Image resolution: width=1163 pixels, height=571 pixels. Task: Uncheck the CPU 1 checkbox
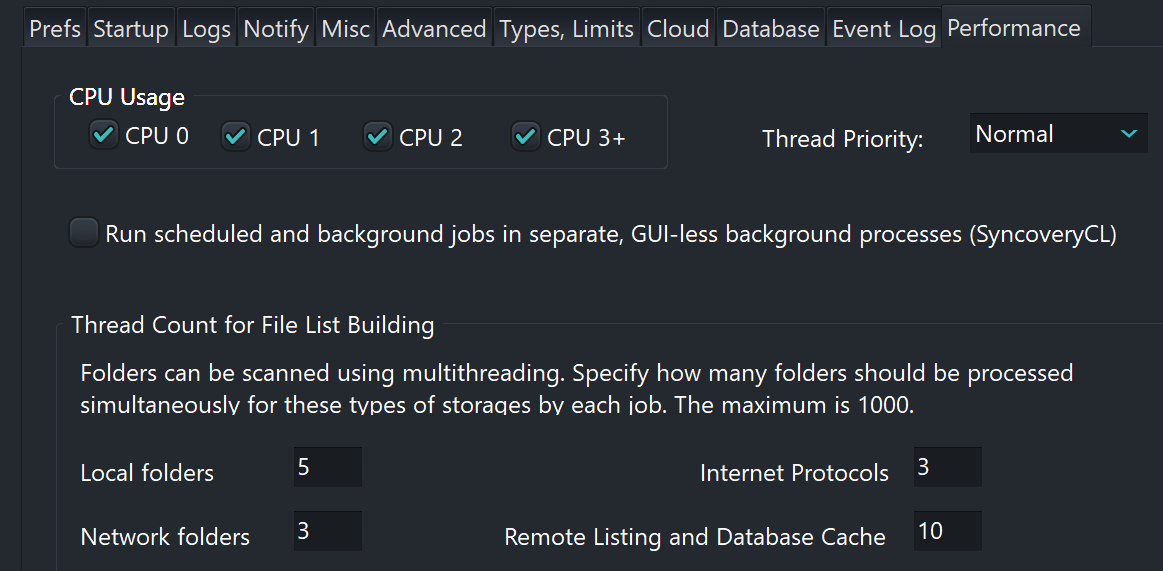point(236,135)
